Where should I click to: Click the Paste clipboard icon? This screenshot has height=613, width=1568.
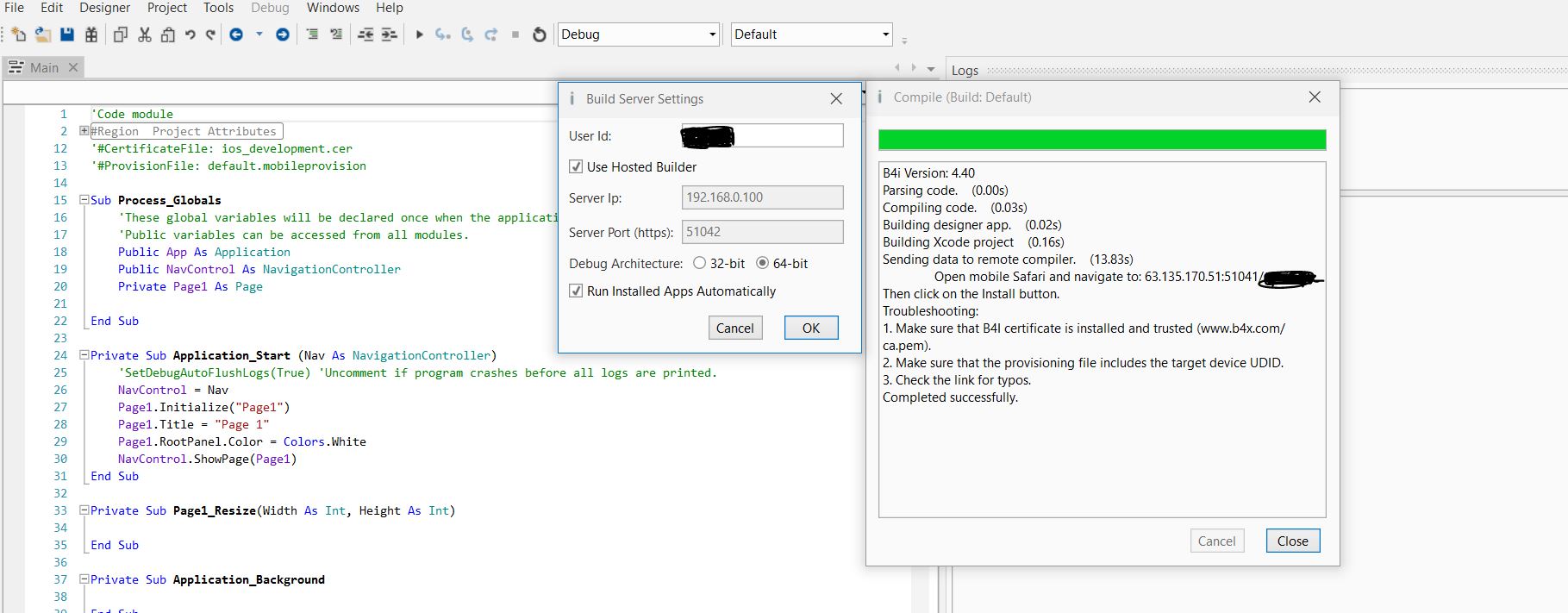tap(168, 34)
